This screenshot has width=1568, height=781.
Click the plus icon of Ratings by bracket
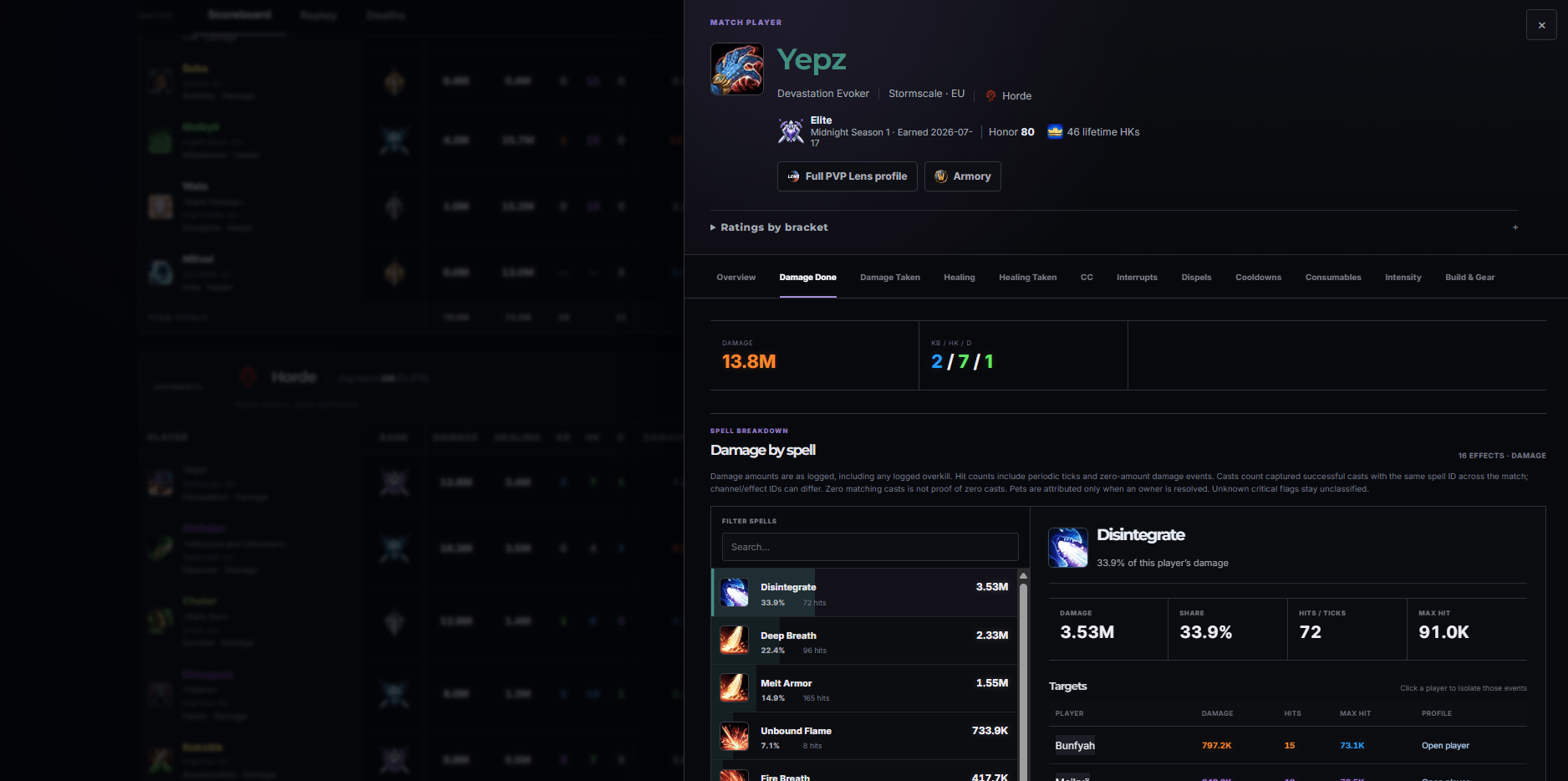click(1515, 227)
